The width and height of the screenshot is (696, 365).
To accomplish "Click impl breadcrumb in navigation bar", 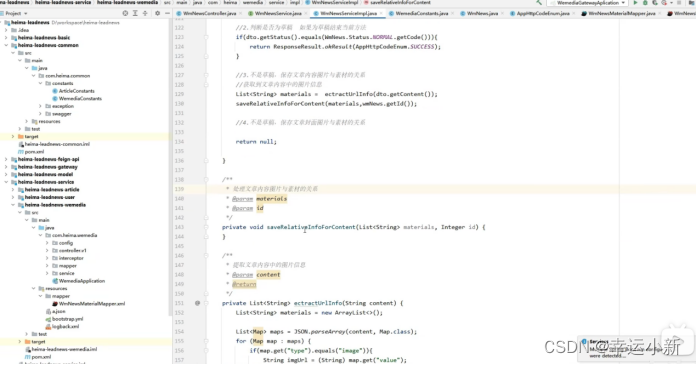I will [x=295, y=3].
